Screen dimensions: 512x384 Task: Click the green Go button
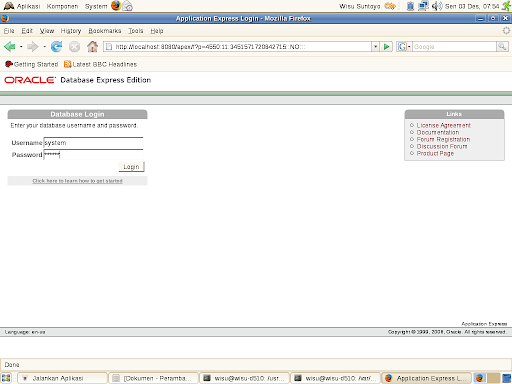(387, 47)
